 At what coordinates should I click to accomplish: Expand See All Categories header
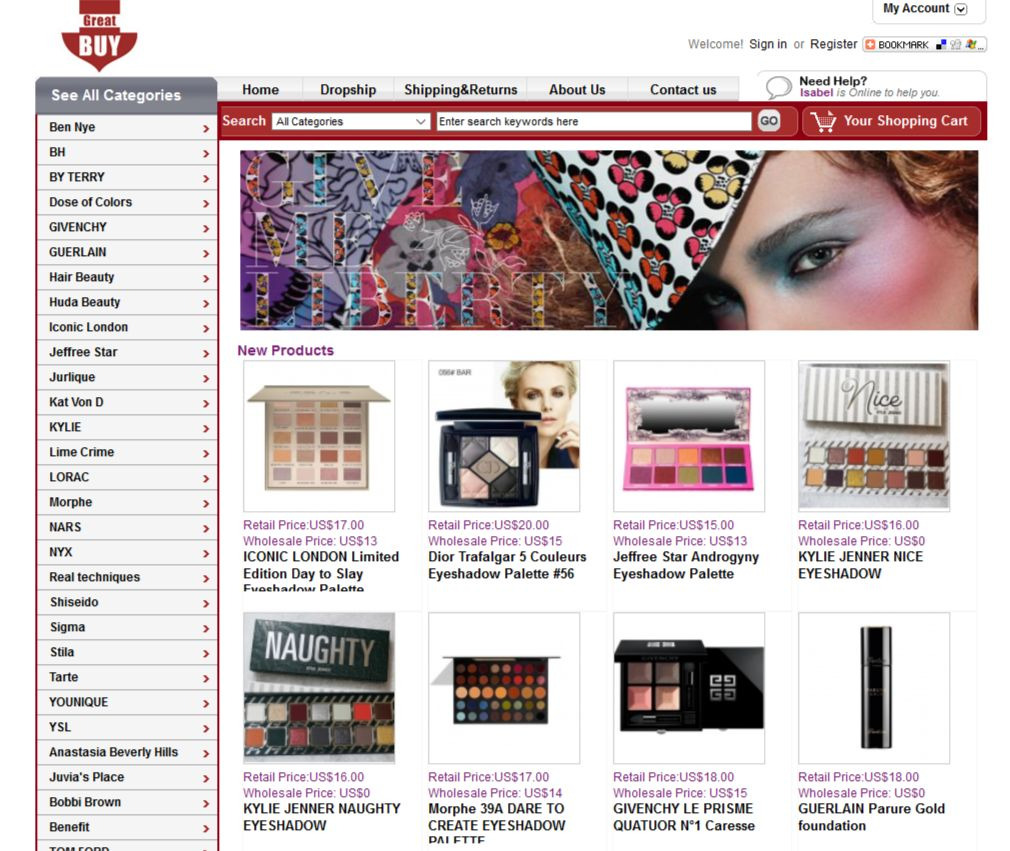(126, 95)
